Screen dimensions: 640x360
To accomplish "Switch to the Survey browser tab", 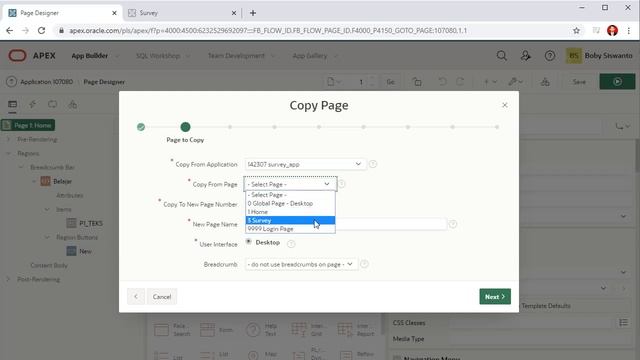I will (x=182, y=13).
